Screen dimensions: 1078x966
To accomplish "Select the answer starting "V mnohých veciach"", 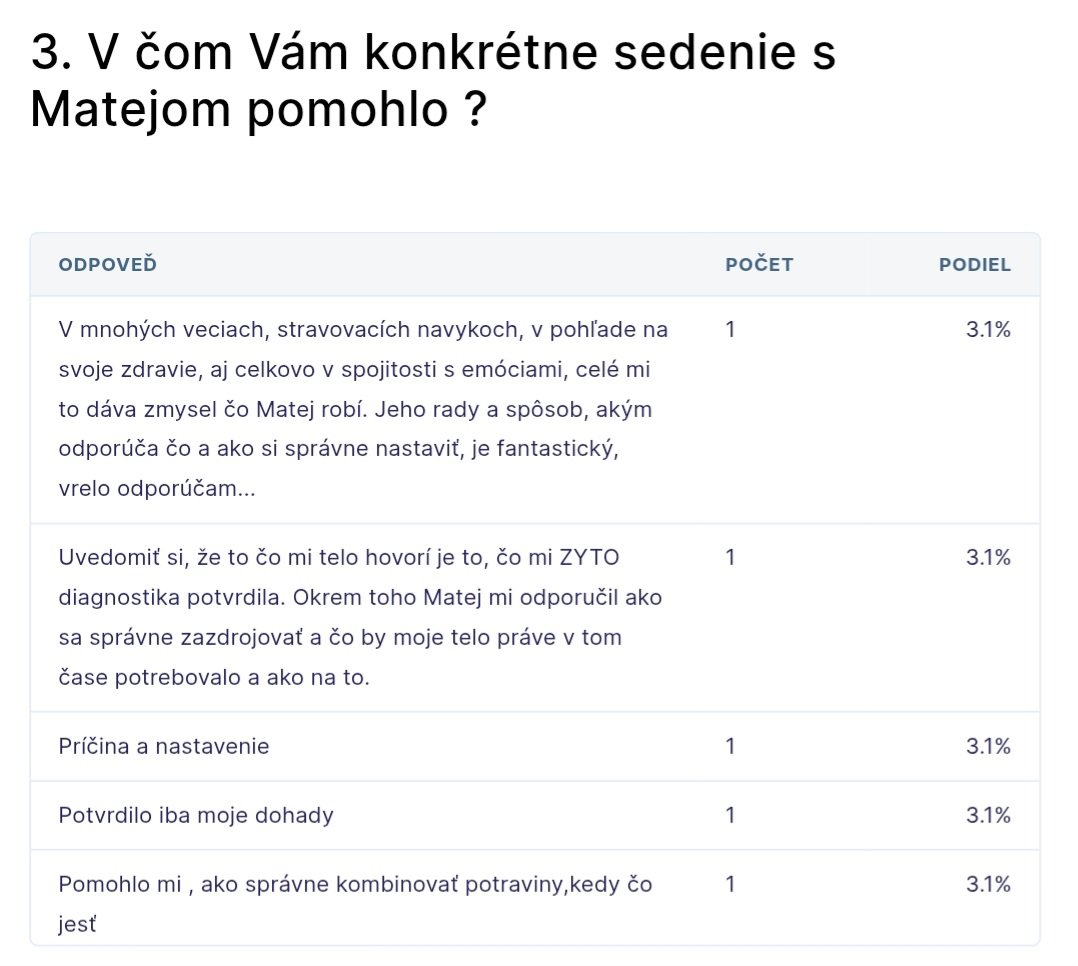I will click(363, 410).
